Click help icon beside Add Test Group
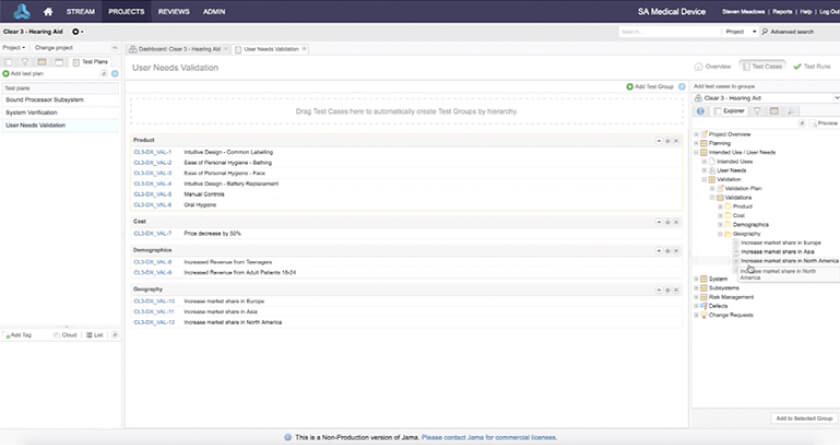Screen dimensions: 840x445 [682, 87]
